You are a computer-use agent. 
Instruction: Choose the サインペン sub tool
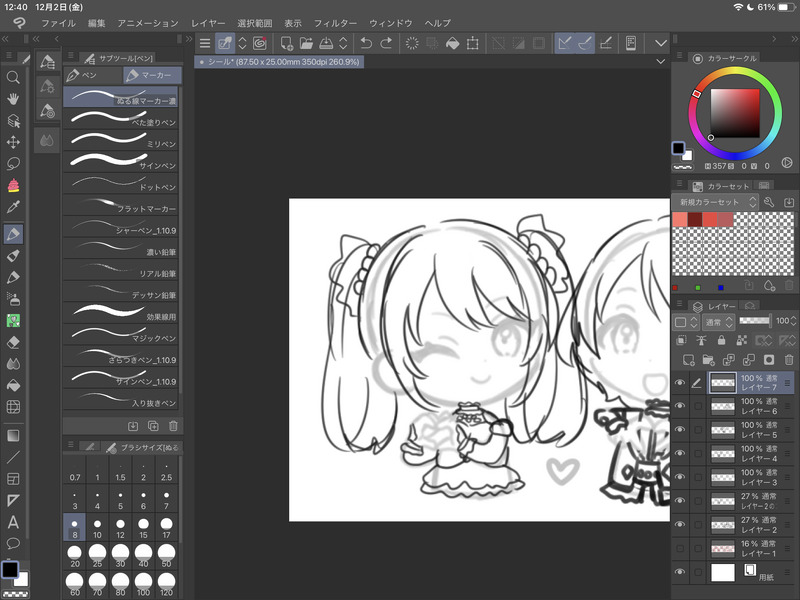point(121,162)
